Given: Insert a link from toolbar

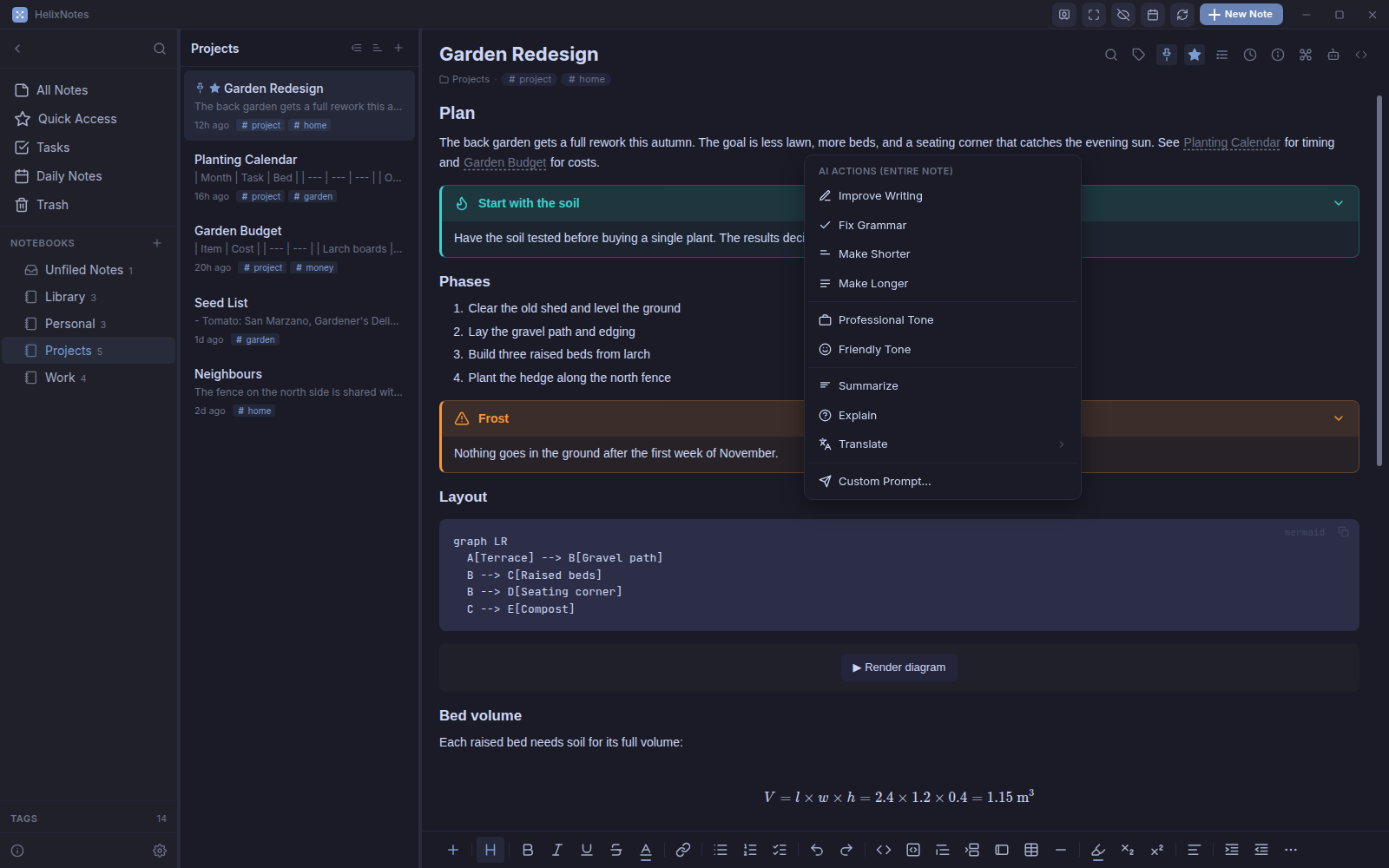Looking at the screenshot, I should pos(683,850).
